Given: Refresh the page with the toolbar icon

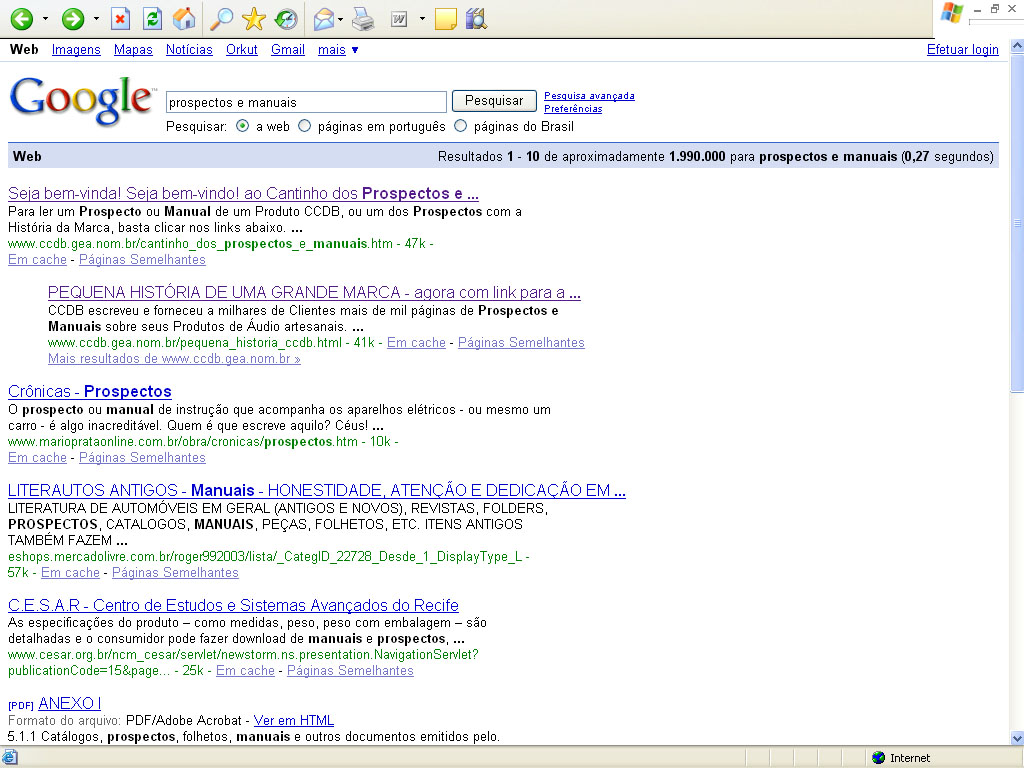Looking at the screenshot, I should point(152,18).
